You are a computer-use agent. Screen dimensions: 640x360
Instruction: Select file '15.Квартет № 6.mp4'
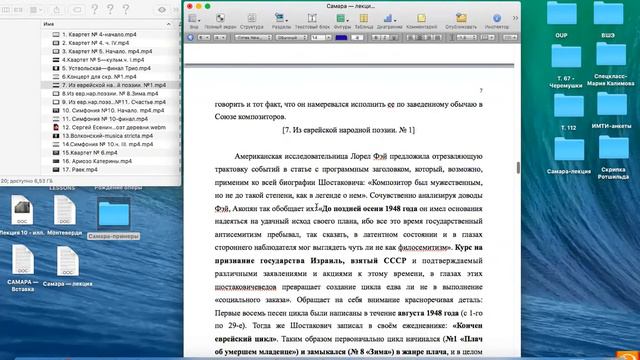[x=90, y=153]
